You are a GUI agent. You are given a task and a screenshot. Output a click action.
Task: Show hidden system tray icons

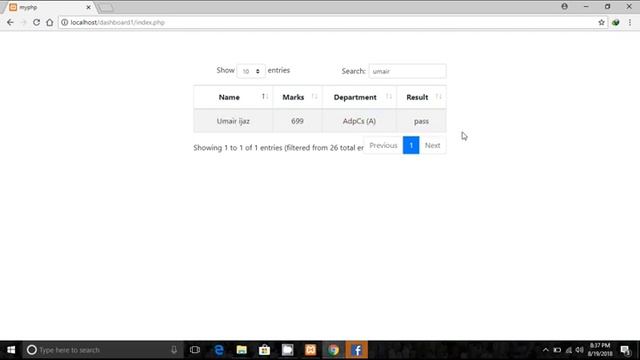click(545, 350)
